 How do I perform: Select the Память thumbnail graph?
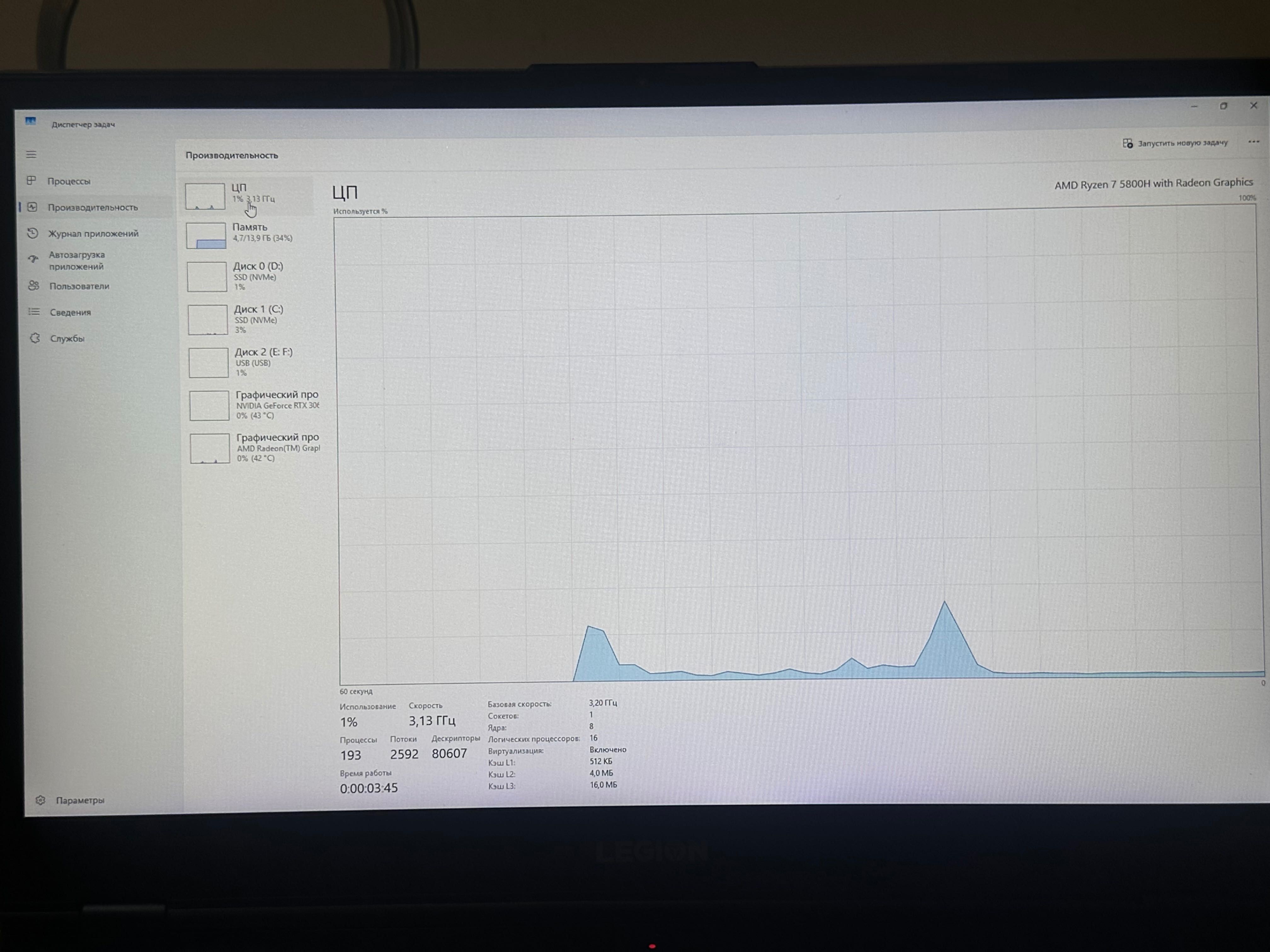206,236
